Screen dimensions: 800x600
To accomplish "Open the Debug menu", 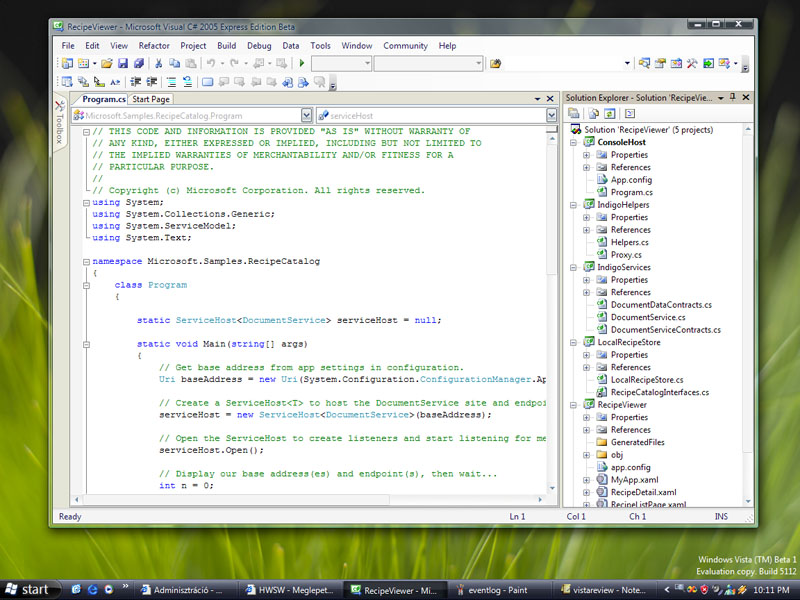I will [x=259, y=45].
